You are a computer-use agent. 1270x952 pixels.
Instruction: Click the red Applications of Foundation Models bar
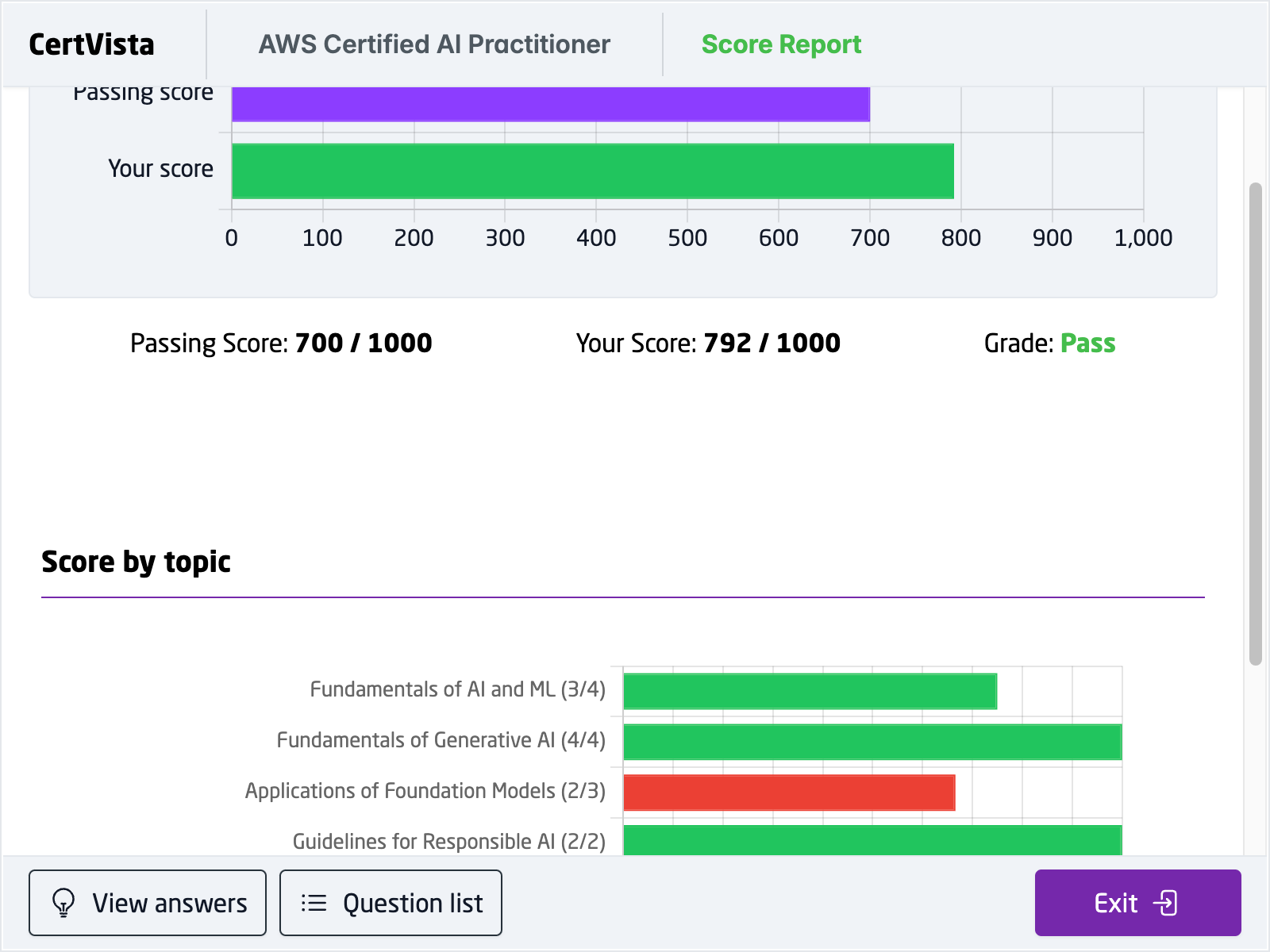pos(789,793)
